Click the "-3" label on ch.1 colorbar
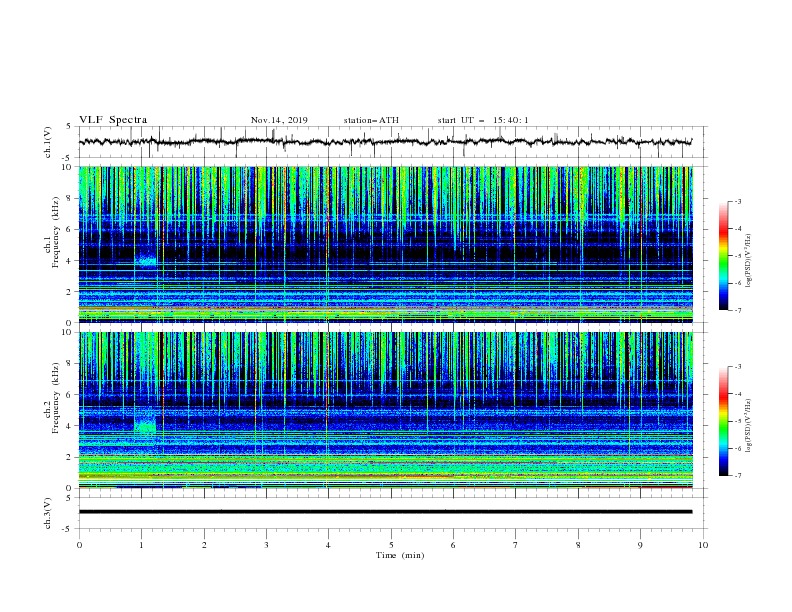This screenshot has height=612, width=792. coord(738,201)
